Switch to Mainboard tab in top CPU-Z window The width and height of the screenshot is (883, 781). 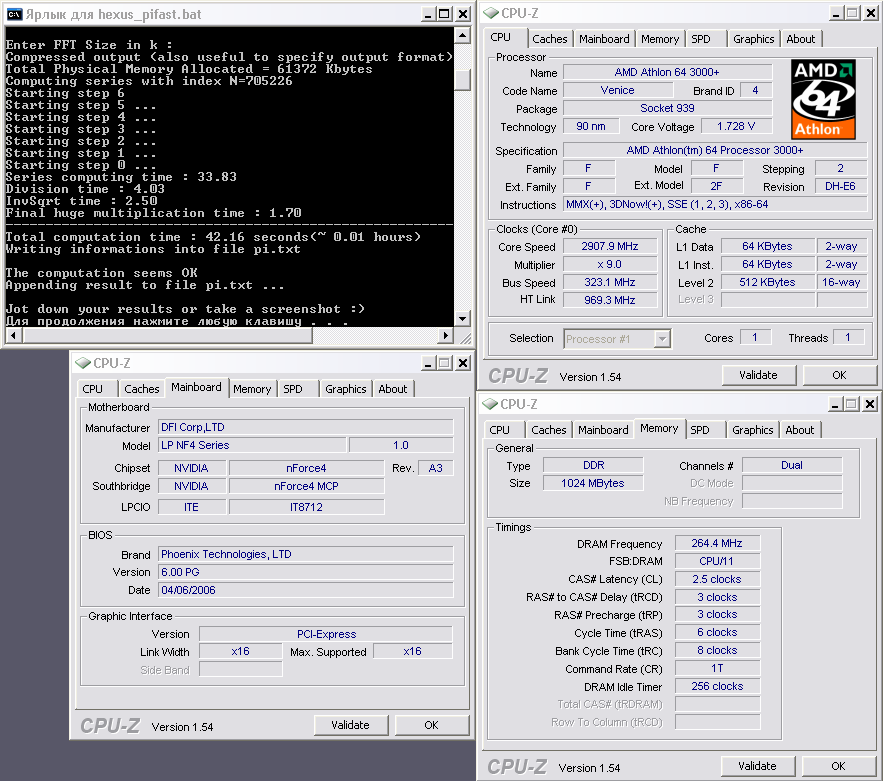click(x=604, y=39)
